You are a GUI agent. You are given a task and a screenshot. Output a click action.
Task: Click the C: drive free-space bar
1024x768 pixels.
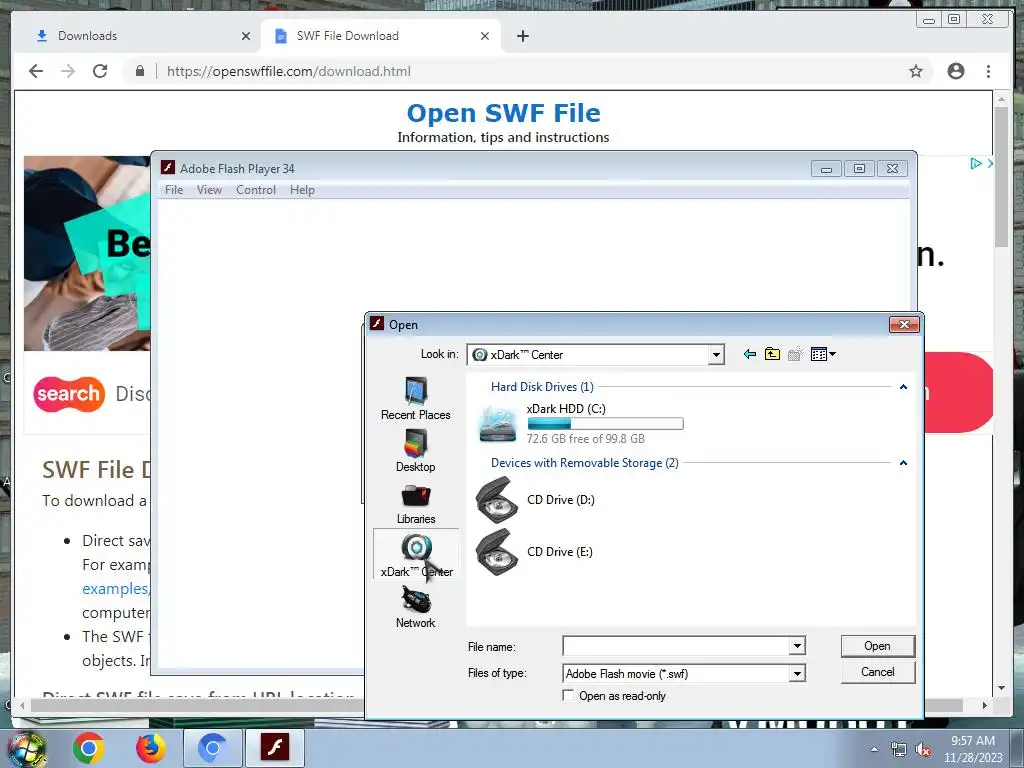(605, 424)
